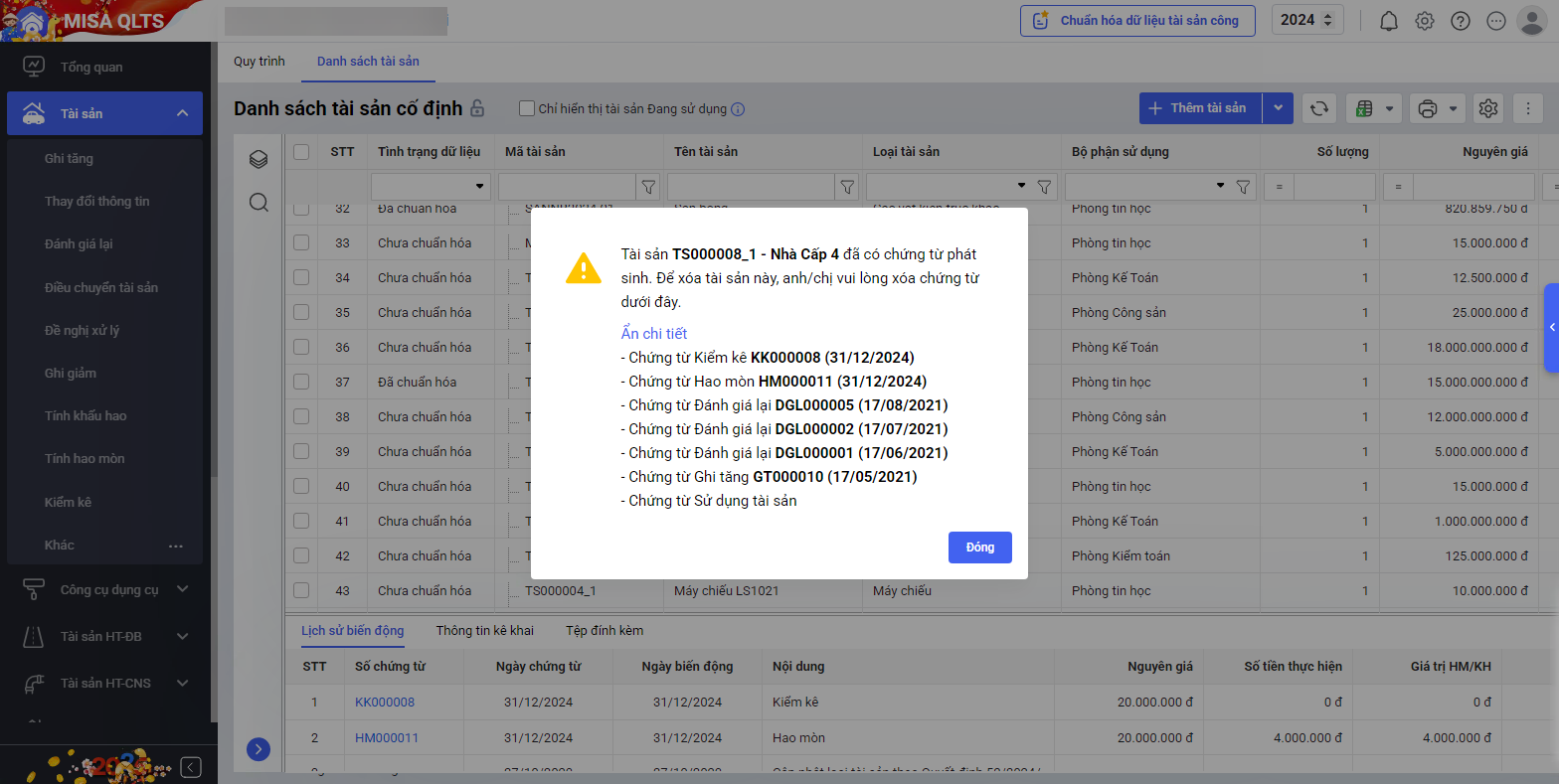
Task: Click the layers stack icon
Action: click(x=259, y=159)
